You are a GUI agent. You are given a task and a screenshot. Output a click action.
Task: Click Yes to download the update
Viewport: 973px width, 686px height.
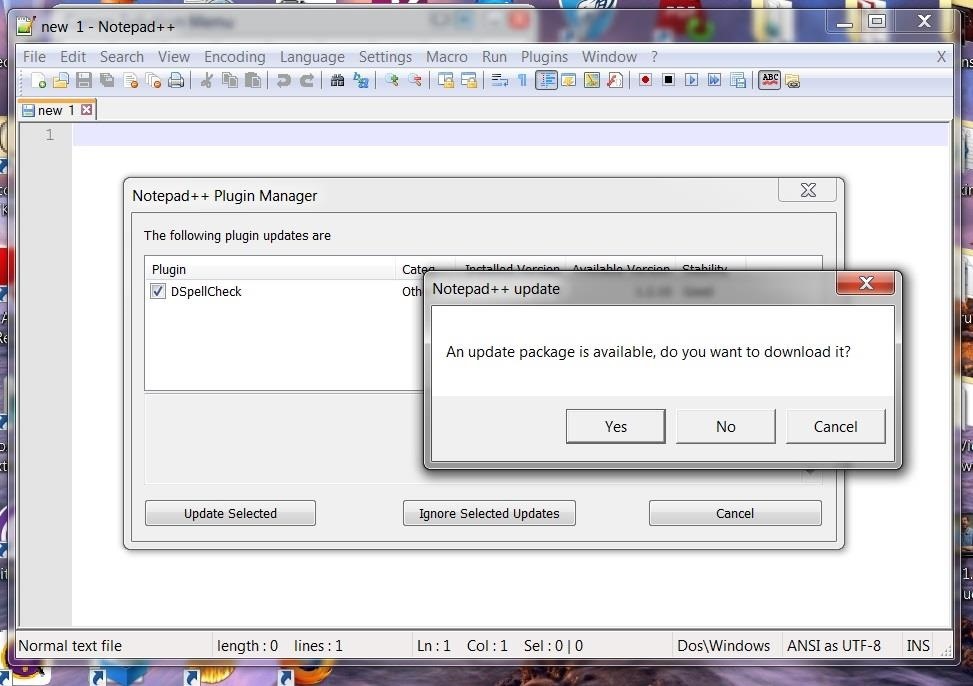[615, 426]
